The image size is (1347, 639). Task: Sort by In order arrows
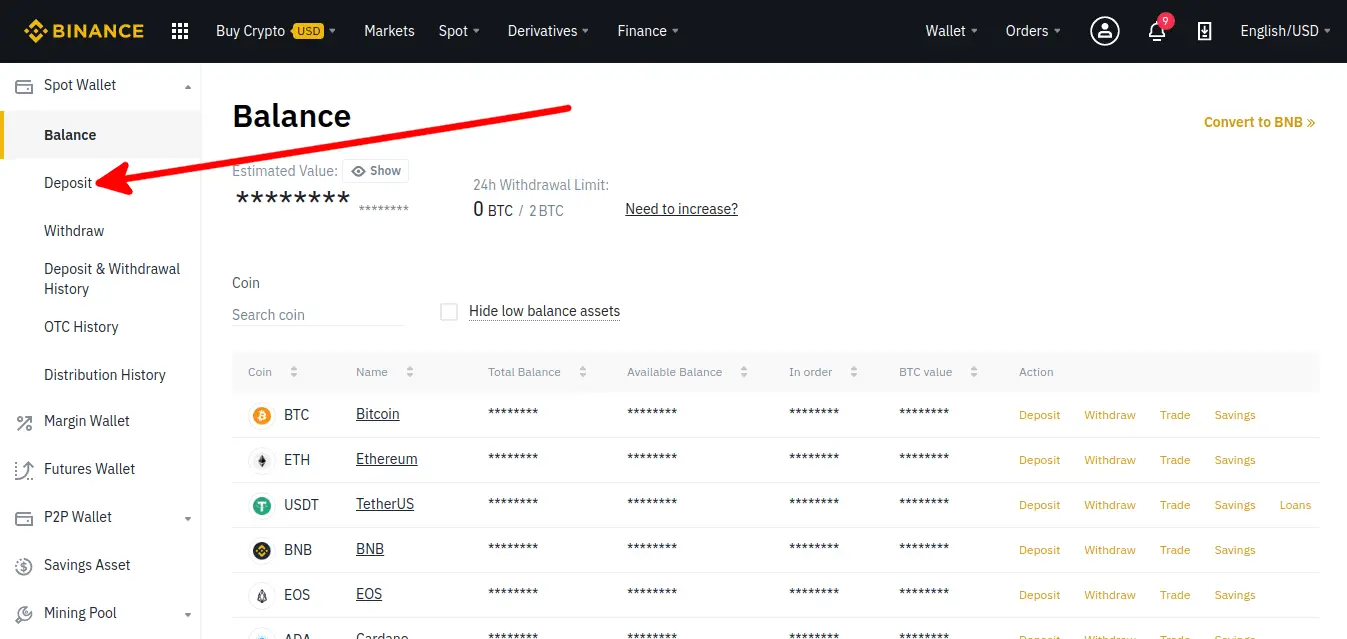tap(854, 372)
